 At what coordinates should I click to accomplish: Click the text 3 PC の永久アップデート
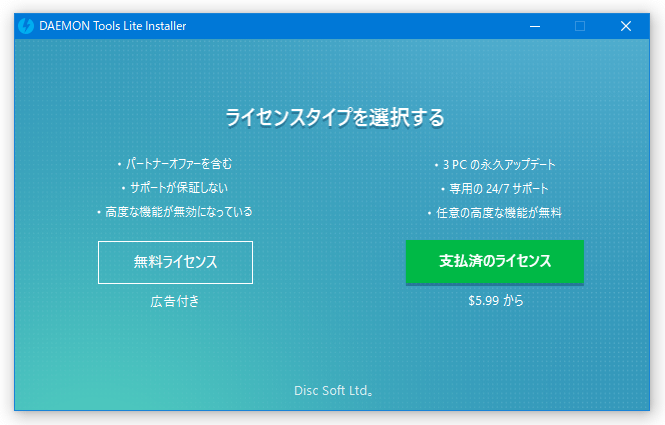(x=499, y=165)
